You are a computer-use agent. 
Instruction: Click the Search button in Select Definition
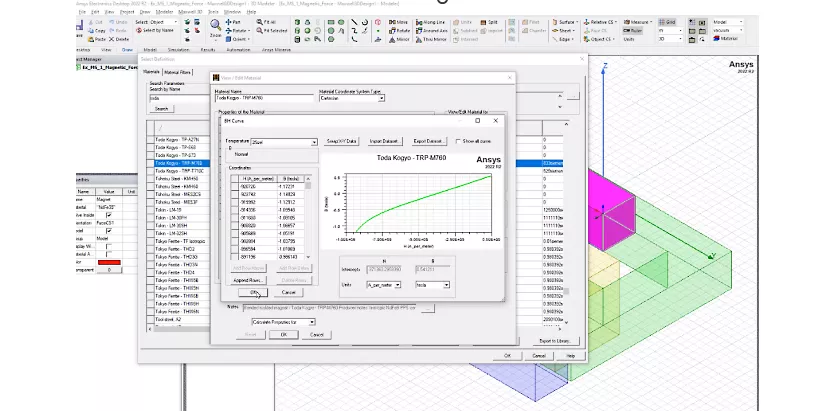tap(161, 109)
